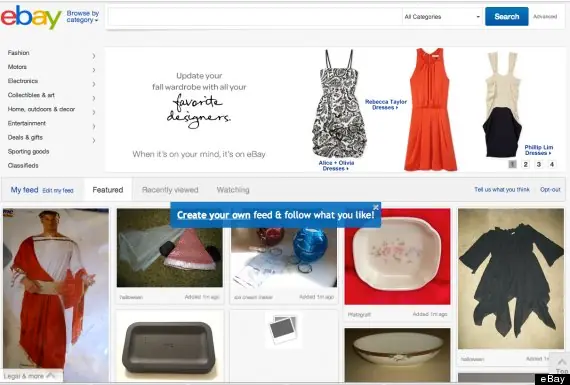The height and width of the screenshot is (385, 570).
Task: Select the Electronics category
Action: pyautogui.click(x=23, y=81)
